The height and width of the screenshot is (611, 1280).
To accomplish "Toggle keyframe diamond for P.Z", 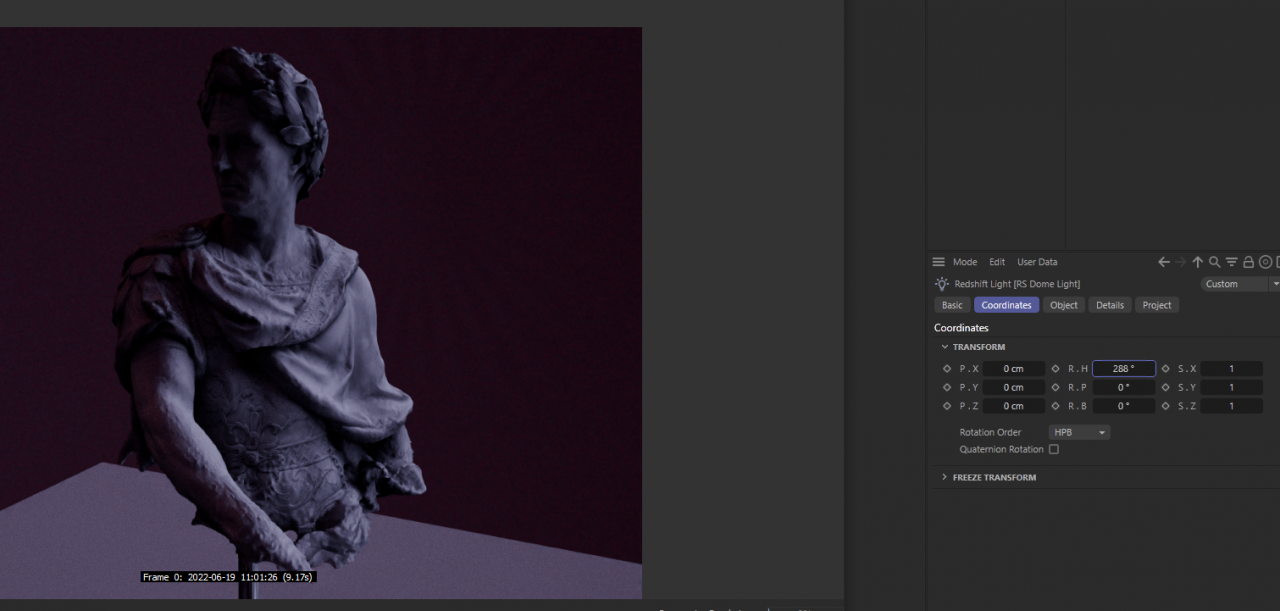I will 947,406.
